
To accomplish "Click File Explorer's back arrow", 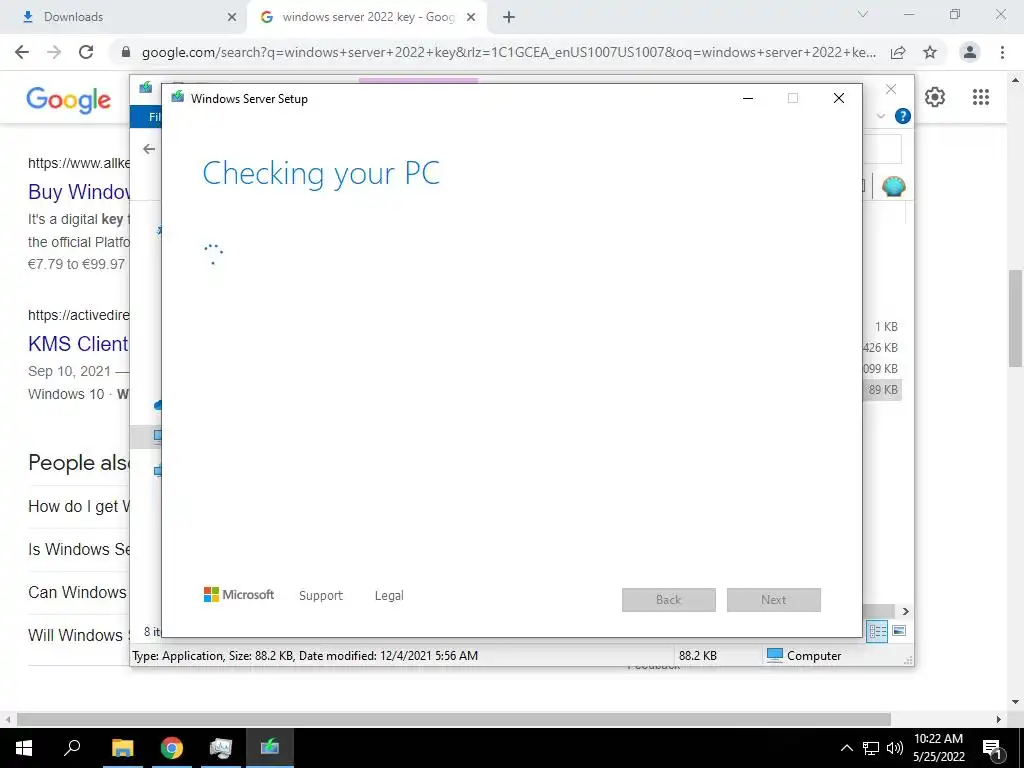I will coord(149,149).
